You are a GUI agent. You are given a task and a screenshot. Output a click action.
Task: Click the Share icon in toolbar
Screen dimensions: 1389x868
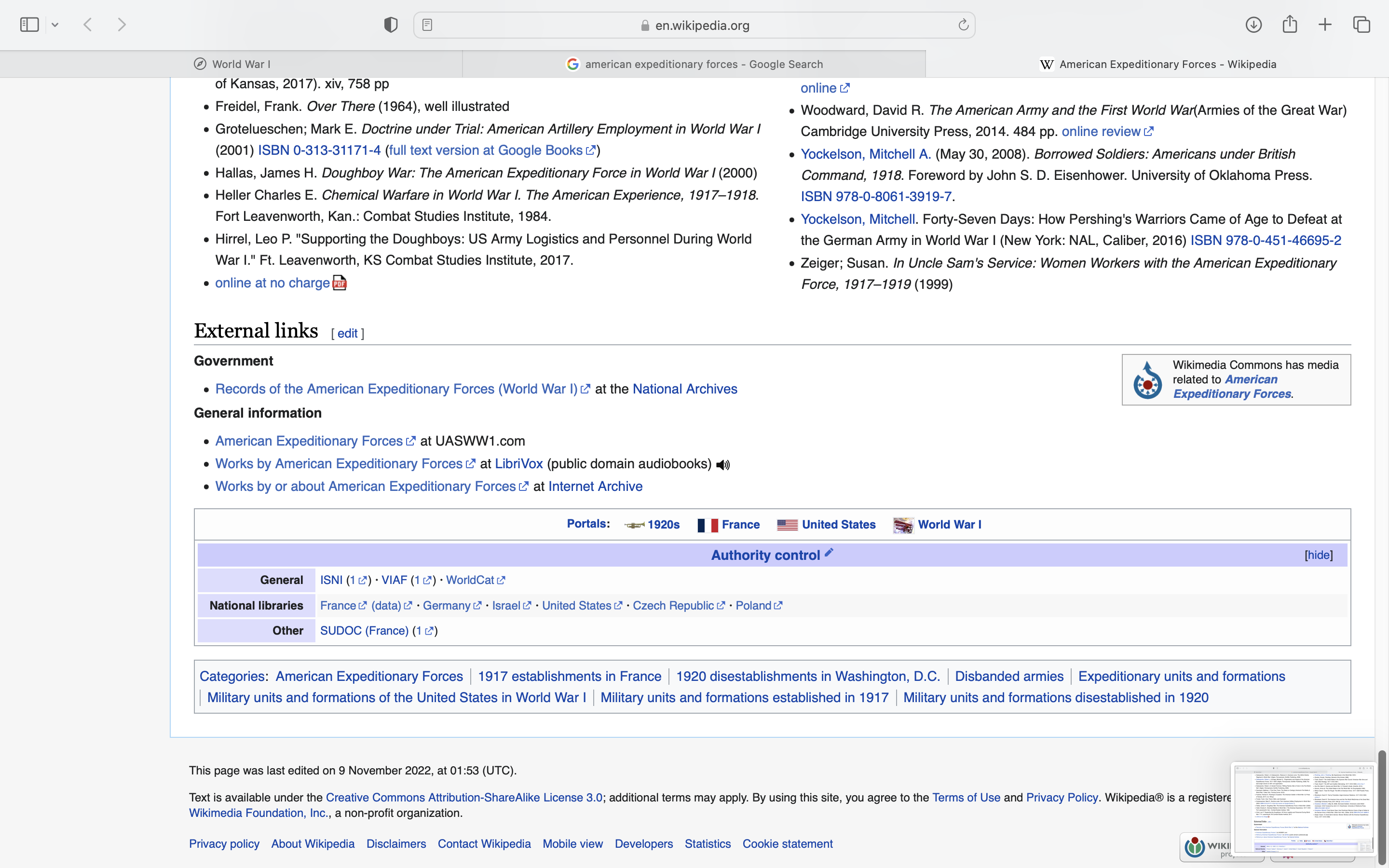(x=1290, y=25)
